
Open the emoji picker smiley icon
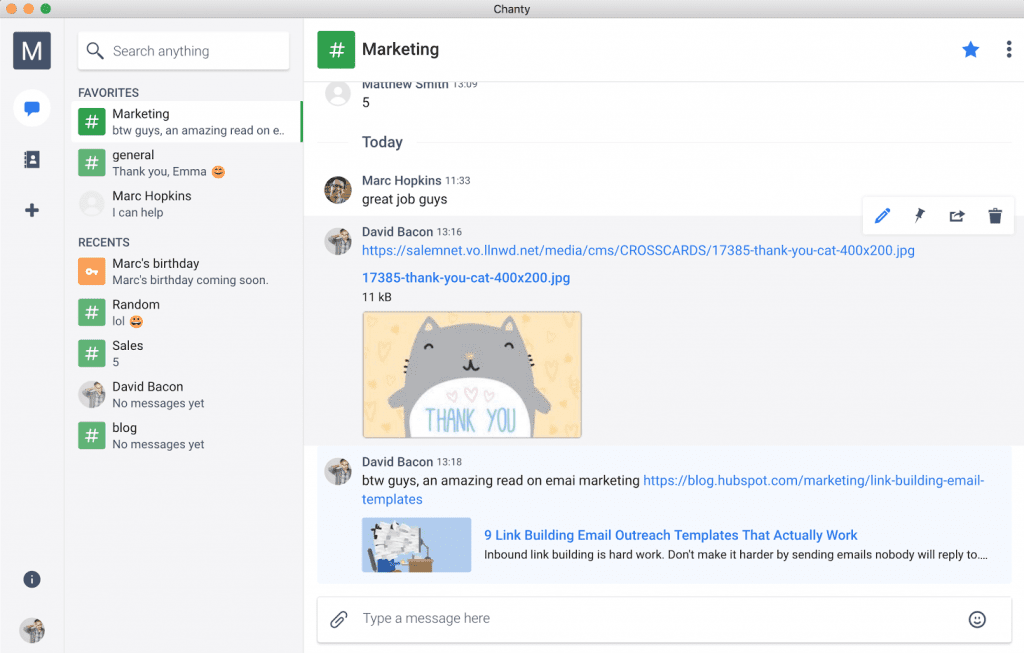tap(977, 619)
